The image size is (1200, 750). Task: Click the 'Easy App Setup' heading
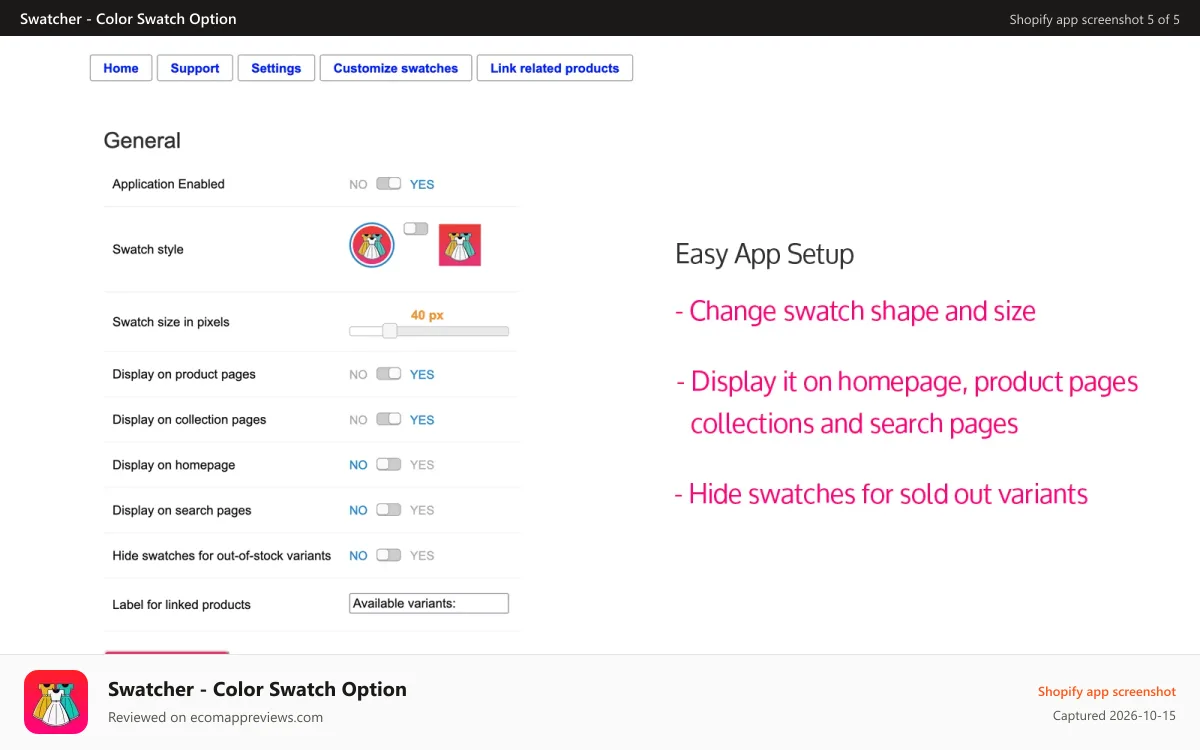click(764, 254)
